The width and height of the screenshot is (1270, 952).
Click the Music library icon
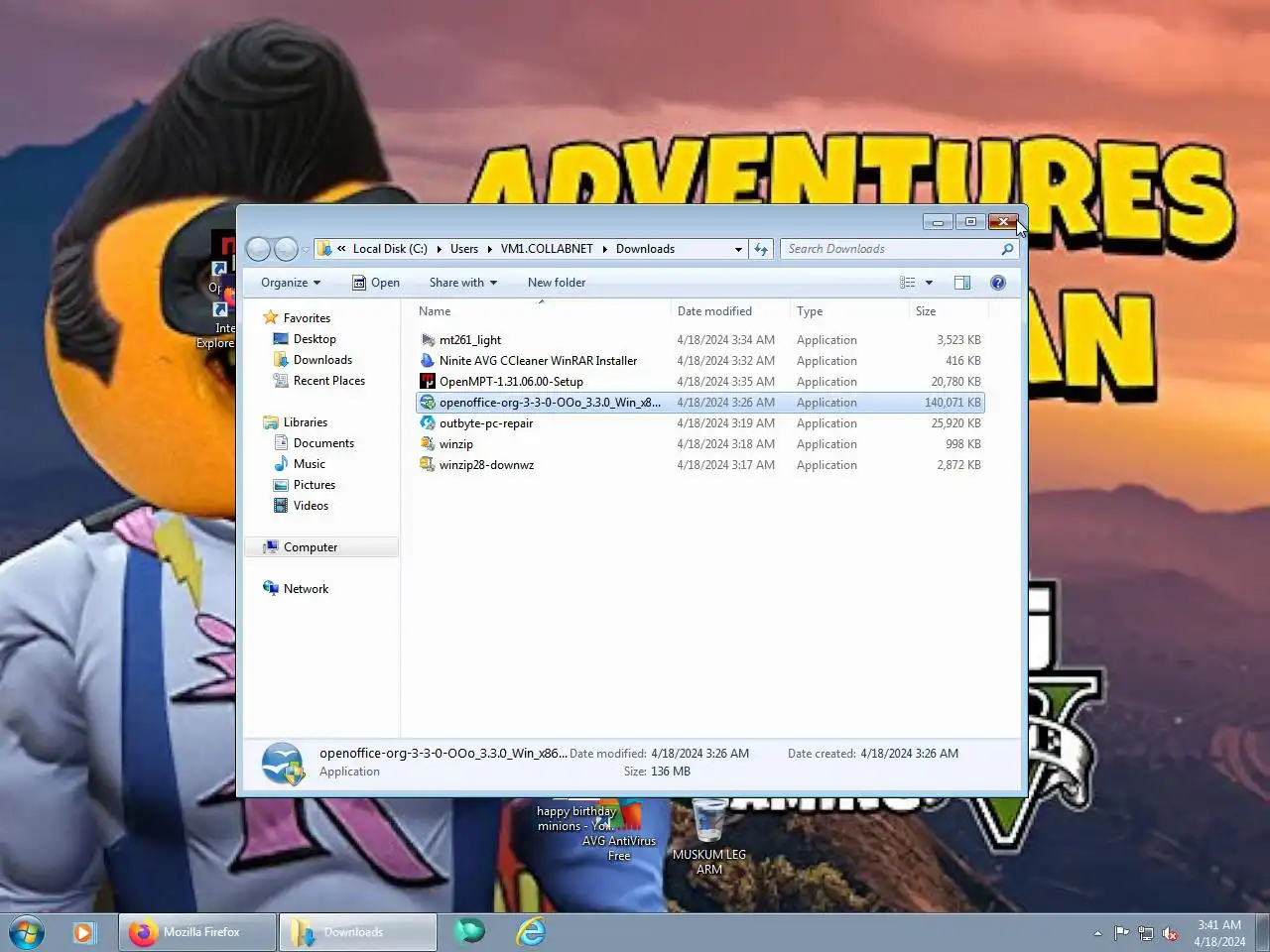click(281, 464)
